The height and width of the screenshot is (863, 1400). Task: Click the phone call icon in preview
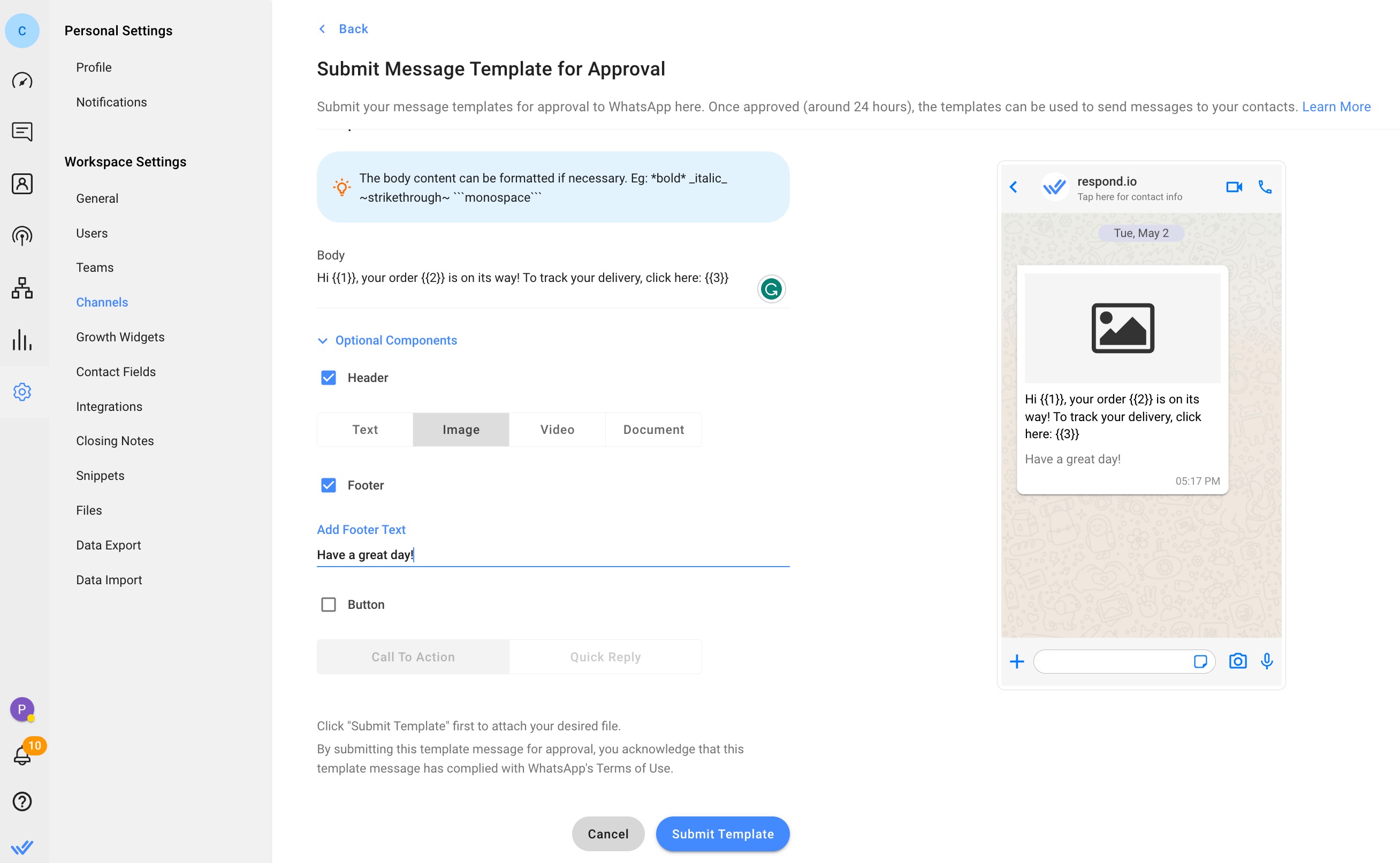(1265, 187)
